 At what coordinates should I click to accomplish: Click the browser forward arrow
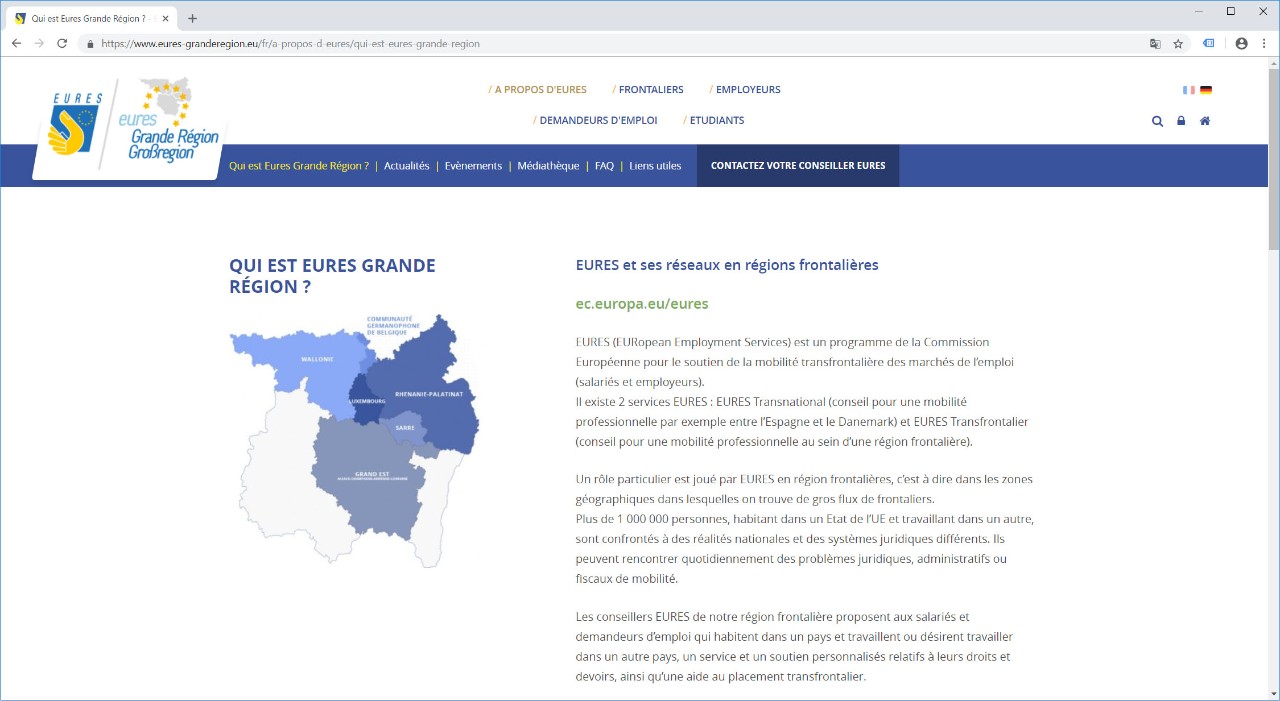(39, 44)
